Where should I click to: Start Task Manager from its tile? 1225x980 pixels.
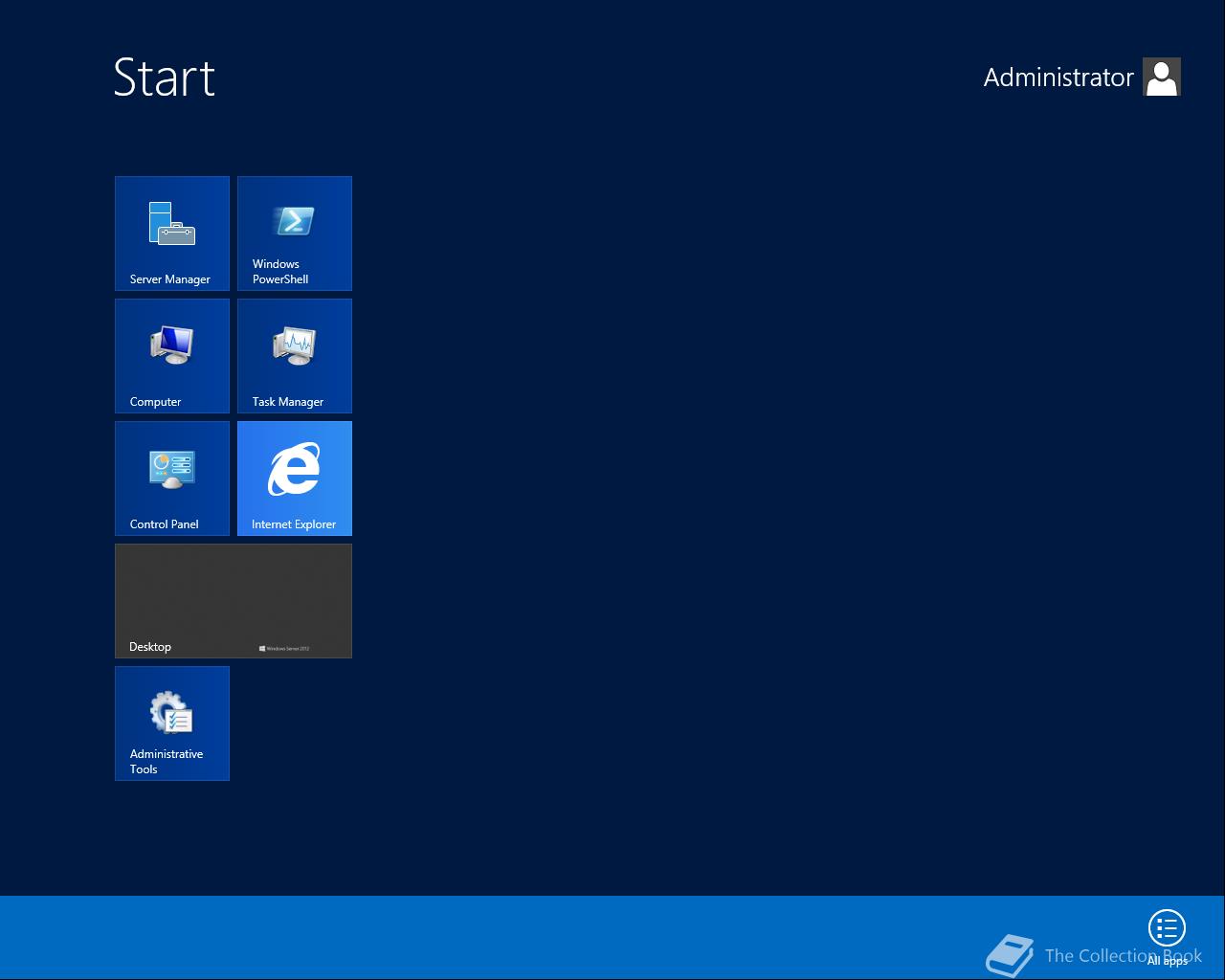[295, 356]
